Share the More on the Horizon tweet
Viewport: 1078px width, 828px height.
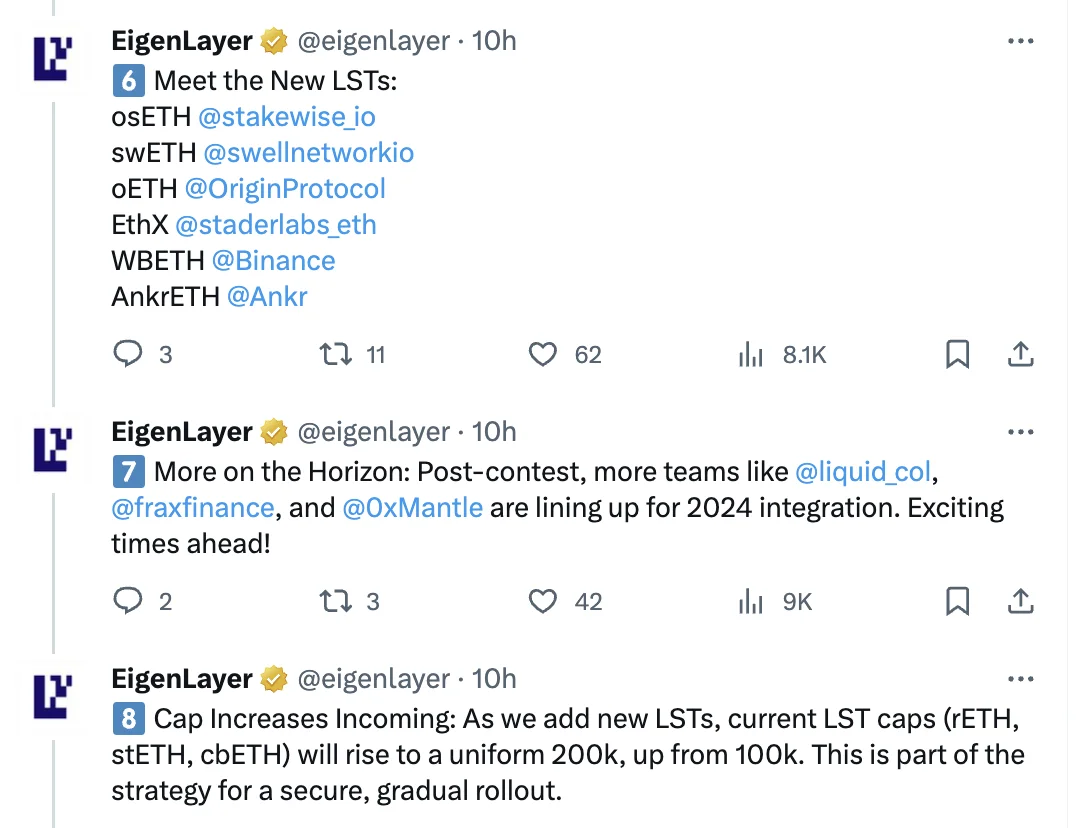pyautogui.click(x=1019, y=601)
